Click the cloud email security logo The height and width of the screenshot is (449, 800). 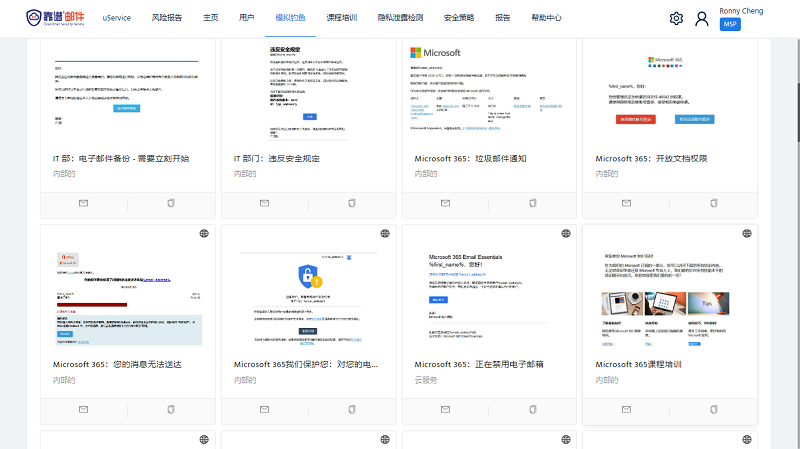[55, 18]
